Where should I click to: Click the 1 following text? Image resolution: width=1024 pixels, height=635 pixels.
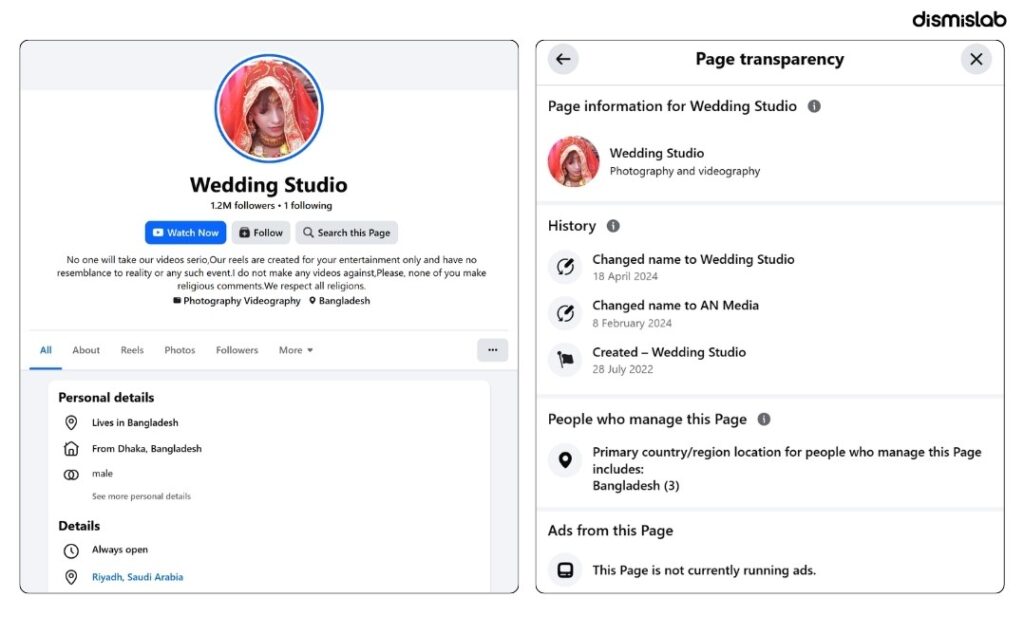(308, 205)
